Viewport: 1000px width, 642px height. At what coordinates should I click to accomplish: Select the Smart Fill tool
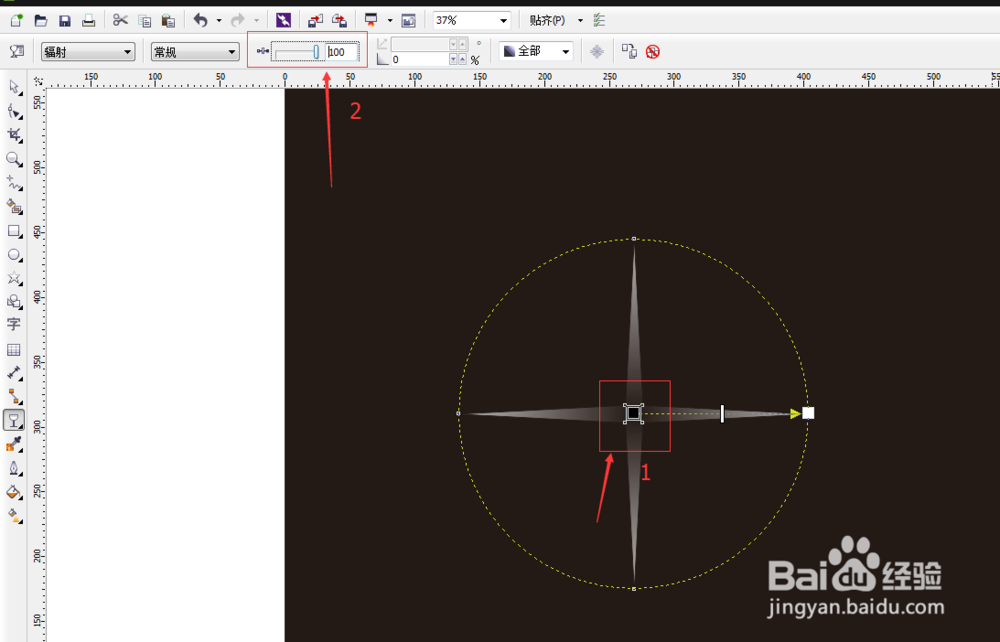tap(14, 207)
